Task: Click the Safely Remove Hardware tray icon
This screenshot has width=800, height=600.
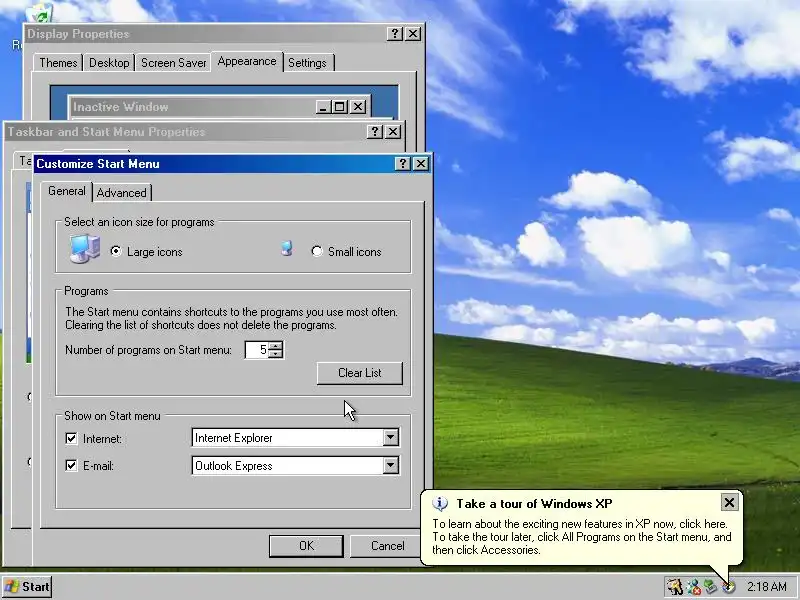Action: point(711,587)
